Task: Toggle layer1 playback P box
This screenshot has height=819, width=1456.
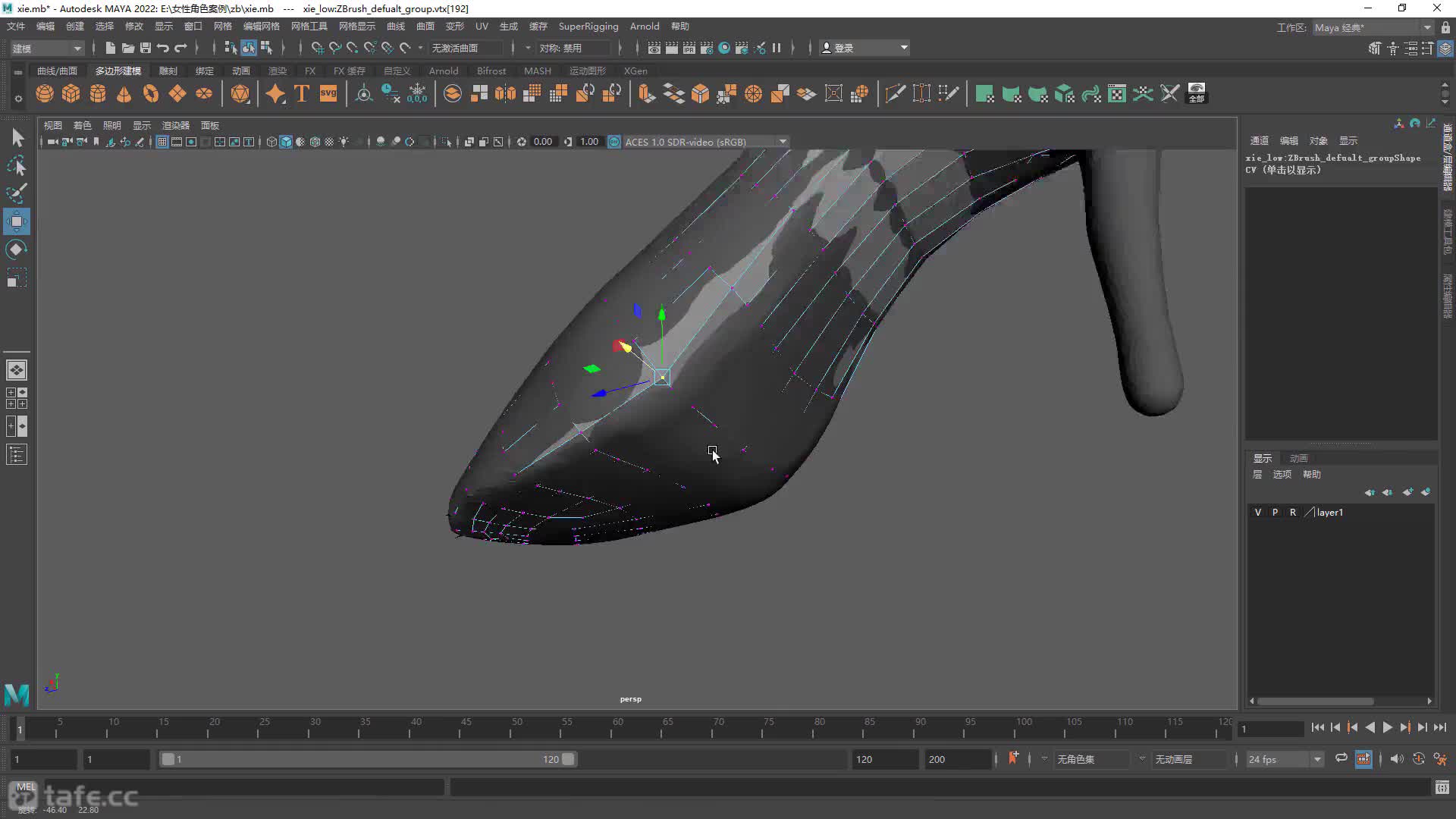Action: point(1275,513)
